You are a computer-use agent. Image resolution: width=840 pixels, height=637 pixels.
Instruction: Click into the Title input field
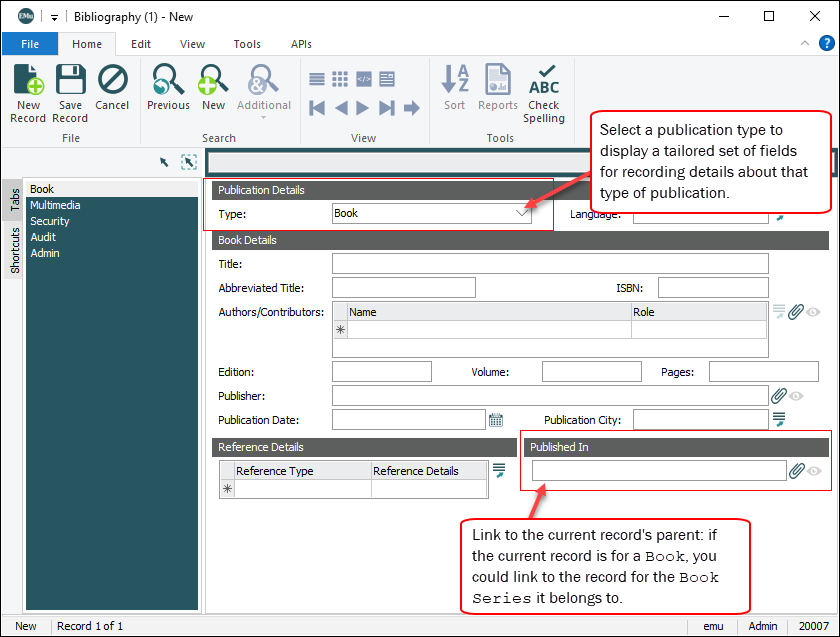(x=549, y=264)
